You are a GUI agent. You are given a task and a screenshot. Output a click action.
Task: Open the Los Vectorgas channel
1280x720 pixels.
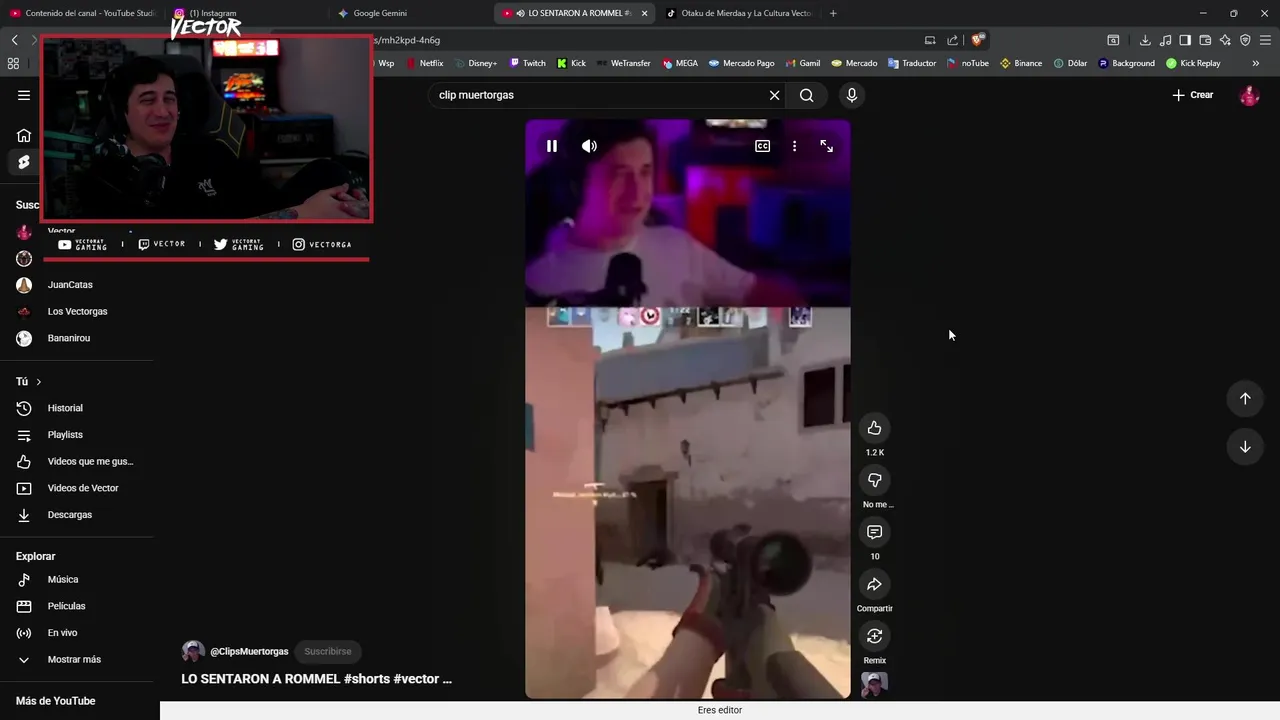pyautogui.click(x=77, y=311)
